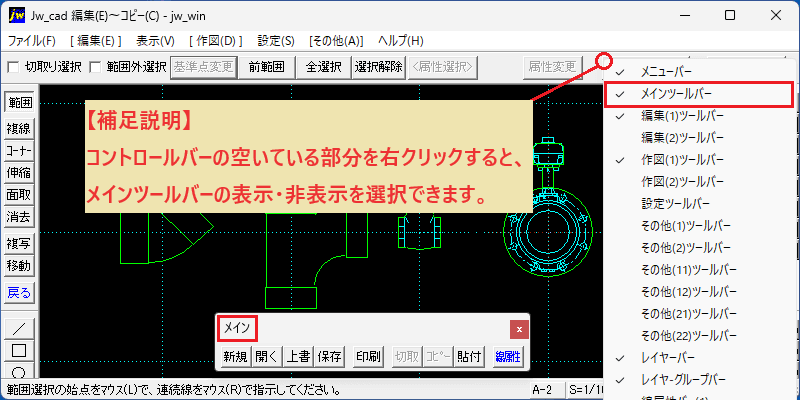Select the 消去 erase tool

pyautogui.click(x=19, y=217)
